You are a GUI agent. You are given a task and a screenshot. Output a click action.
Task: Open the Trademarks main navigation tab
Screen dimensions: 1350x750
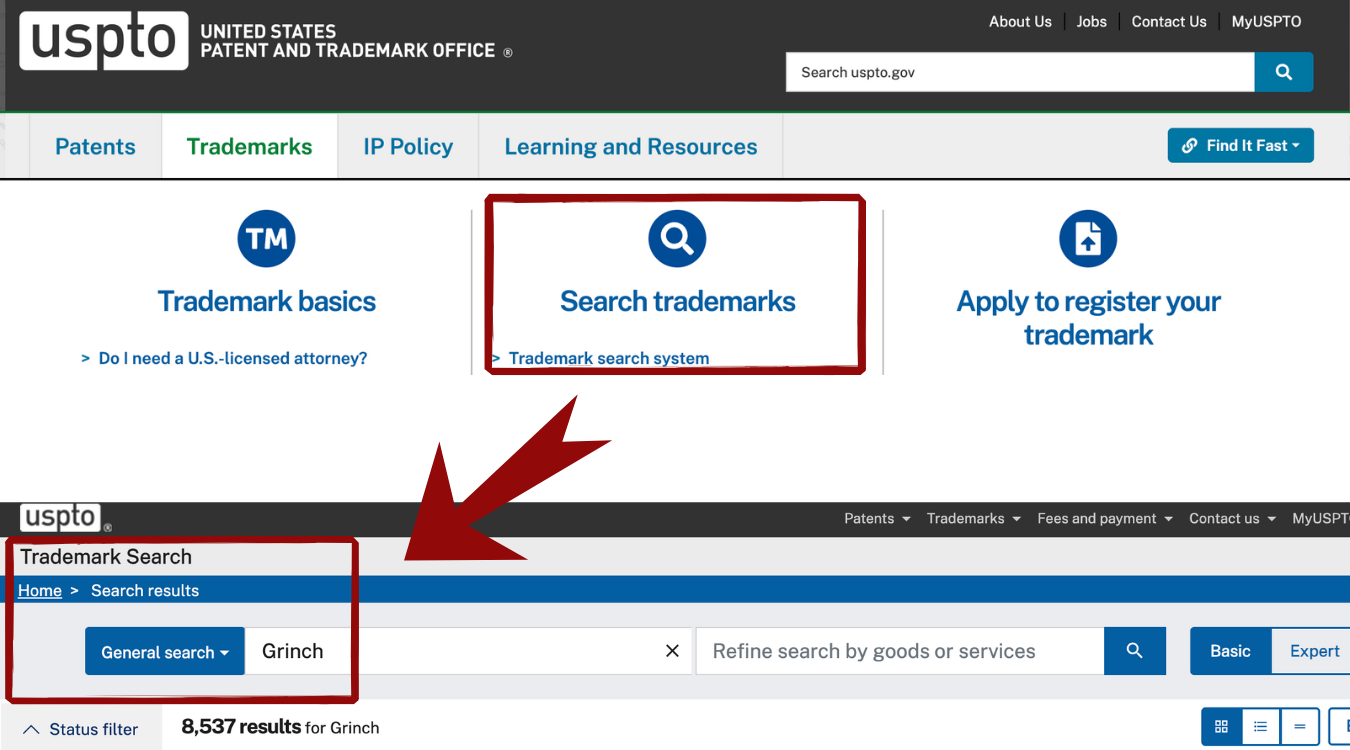point(249,147)
